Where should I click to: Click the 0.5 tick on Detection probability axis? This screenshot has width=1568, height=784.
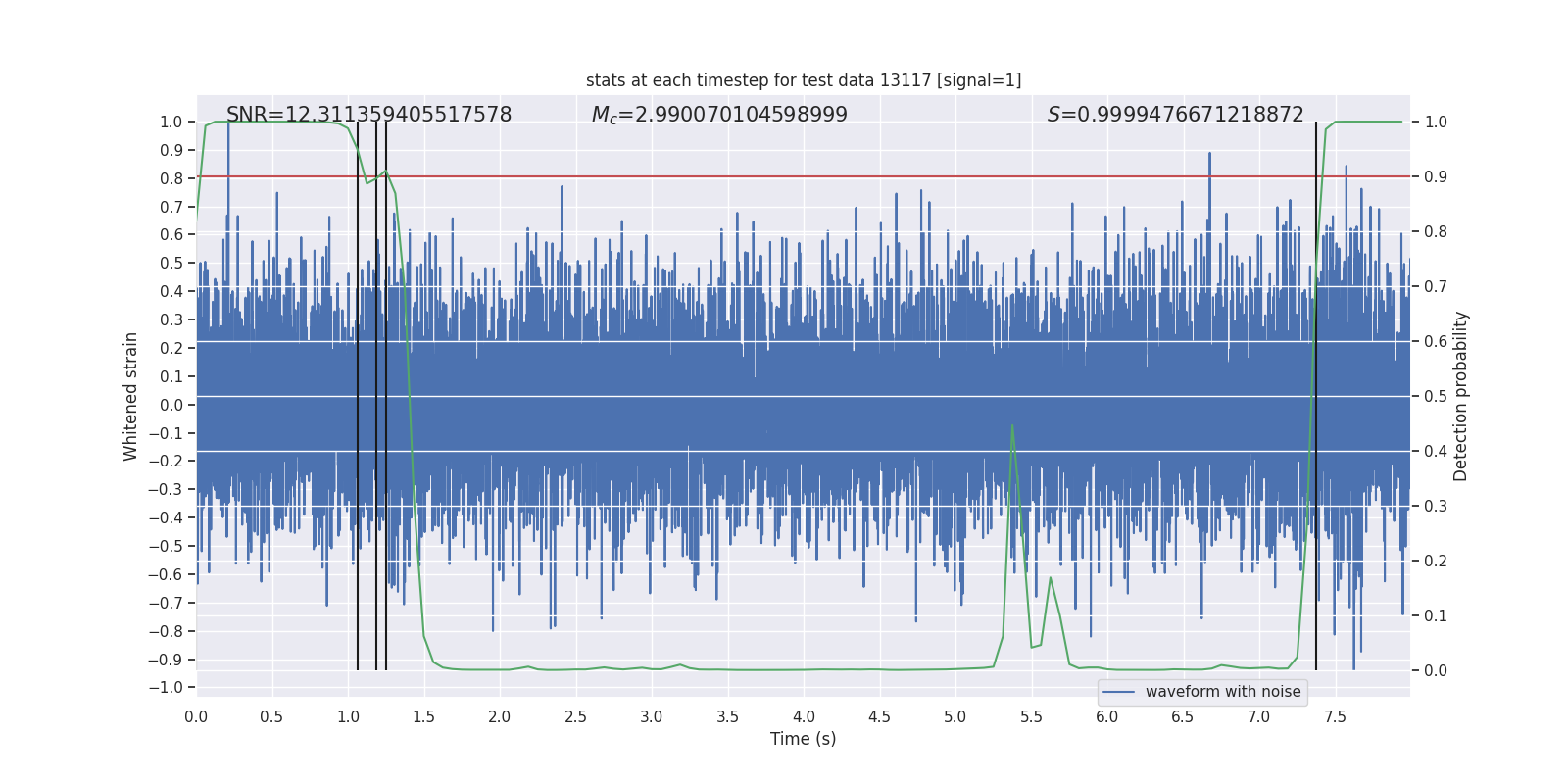tap(1436, 397)
